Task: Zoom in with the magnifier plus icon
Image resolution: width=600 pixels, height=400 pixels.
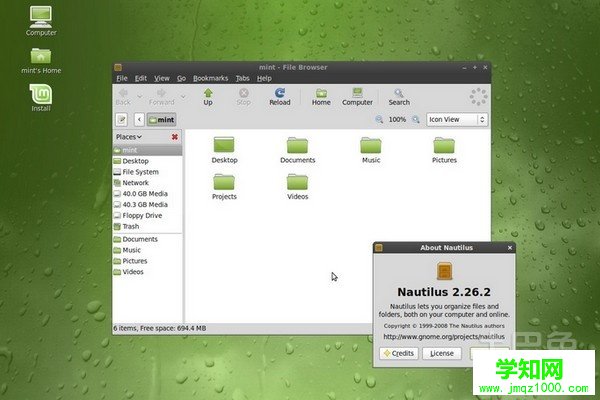Action: (x=416, y=119)
